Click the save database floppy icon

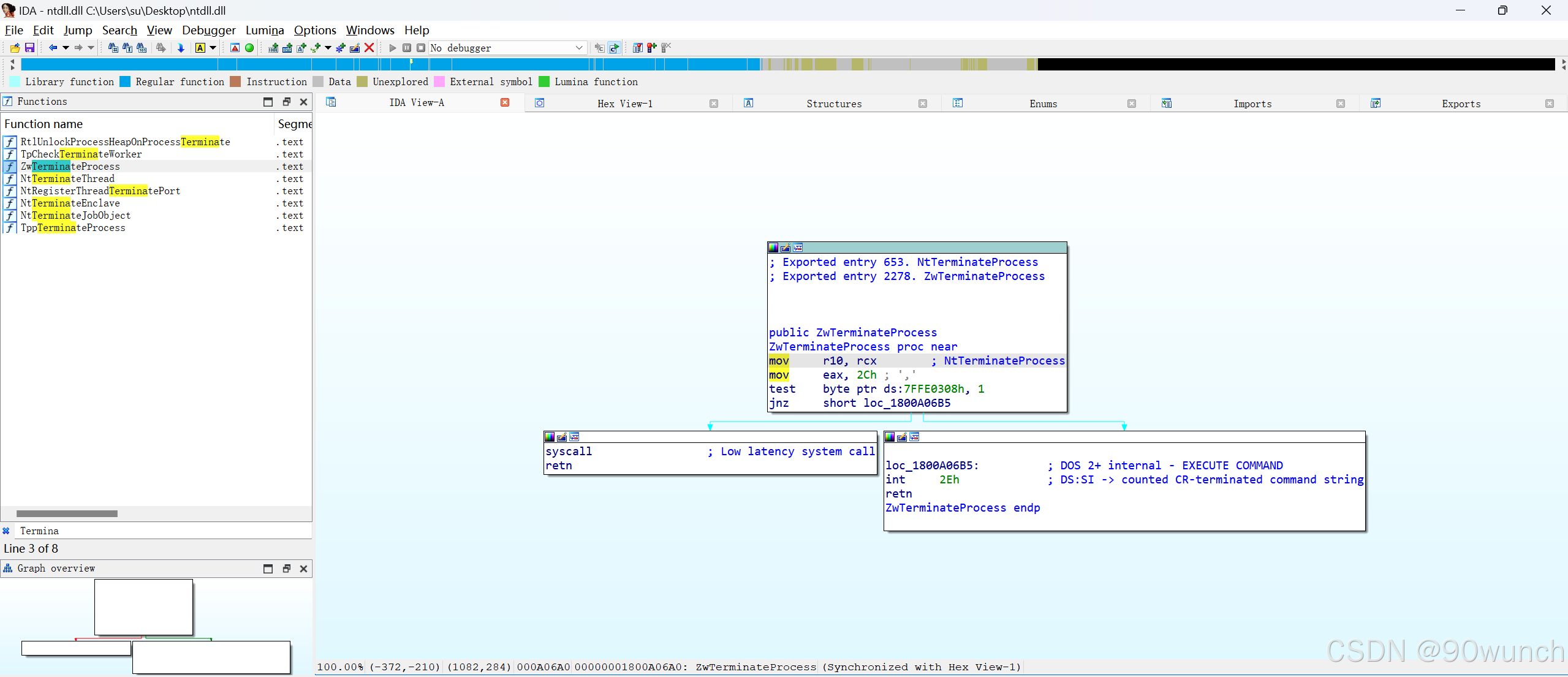tap(29, 48)
